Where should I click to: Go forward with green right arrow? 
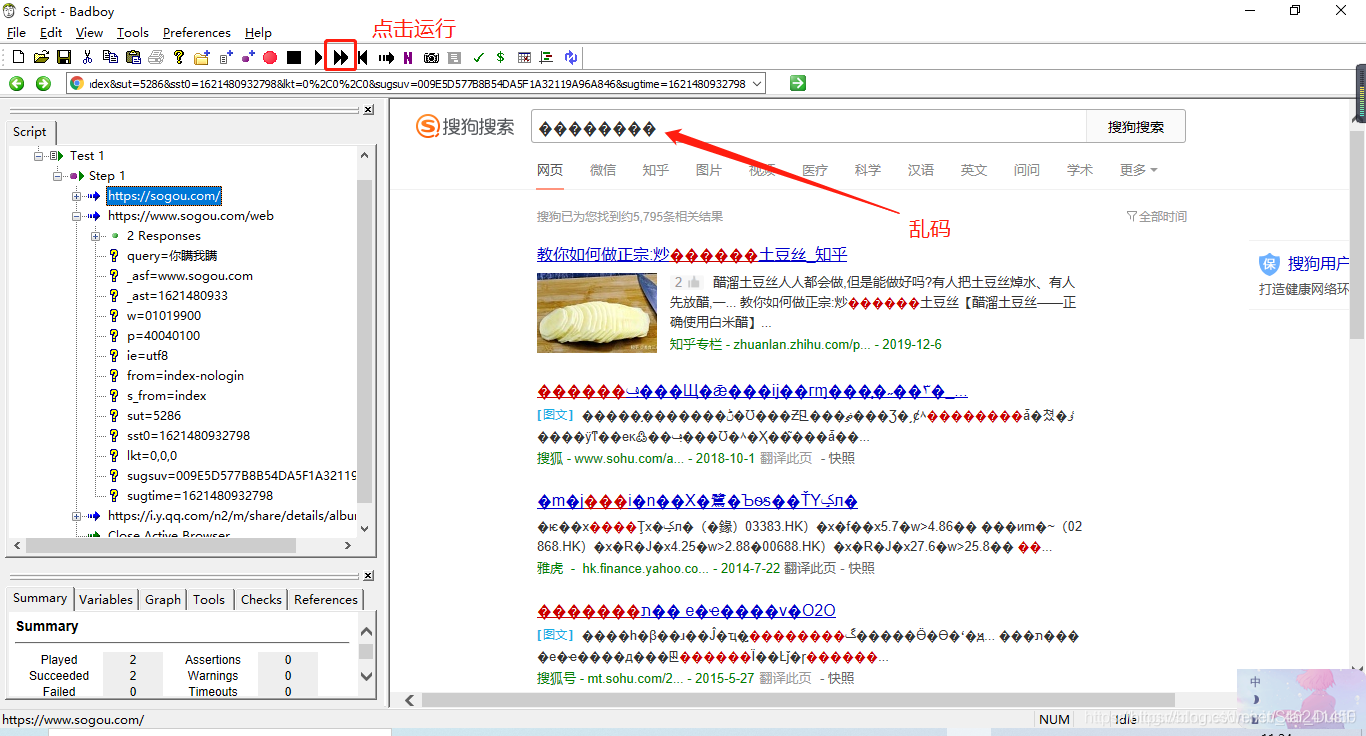(x=43, y=83)
